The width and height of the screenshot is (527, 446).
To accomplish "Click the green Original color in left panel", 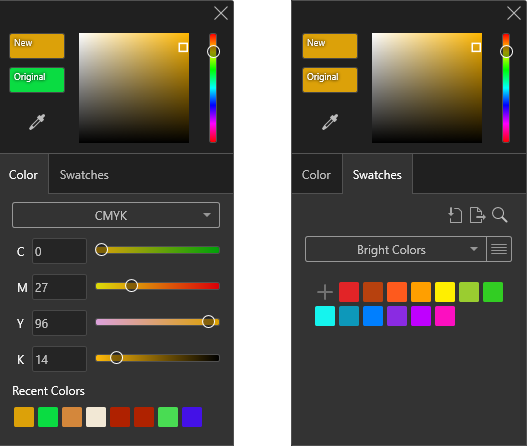I will (x=37, y=80).
